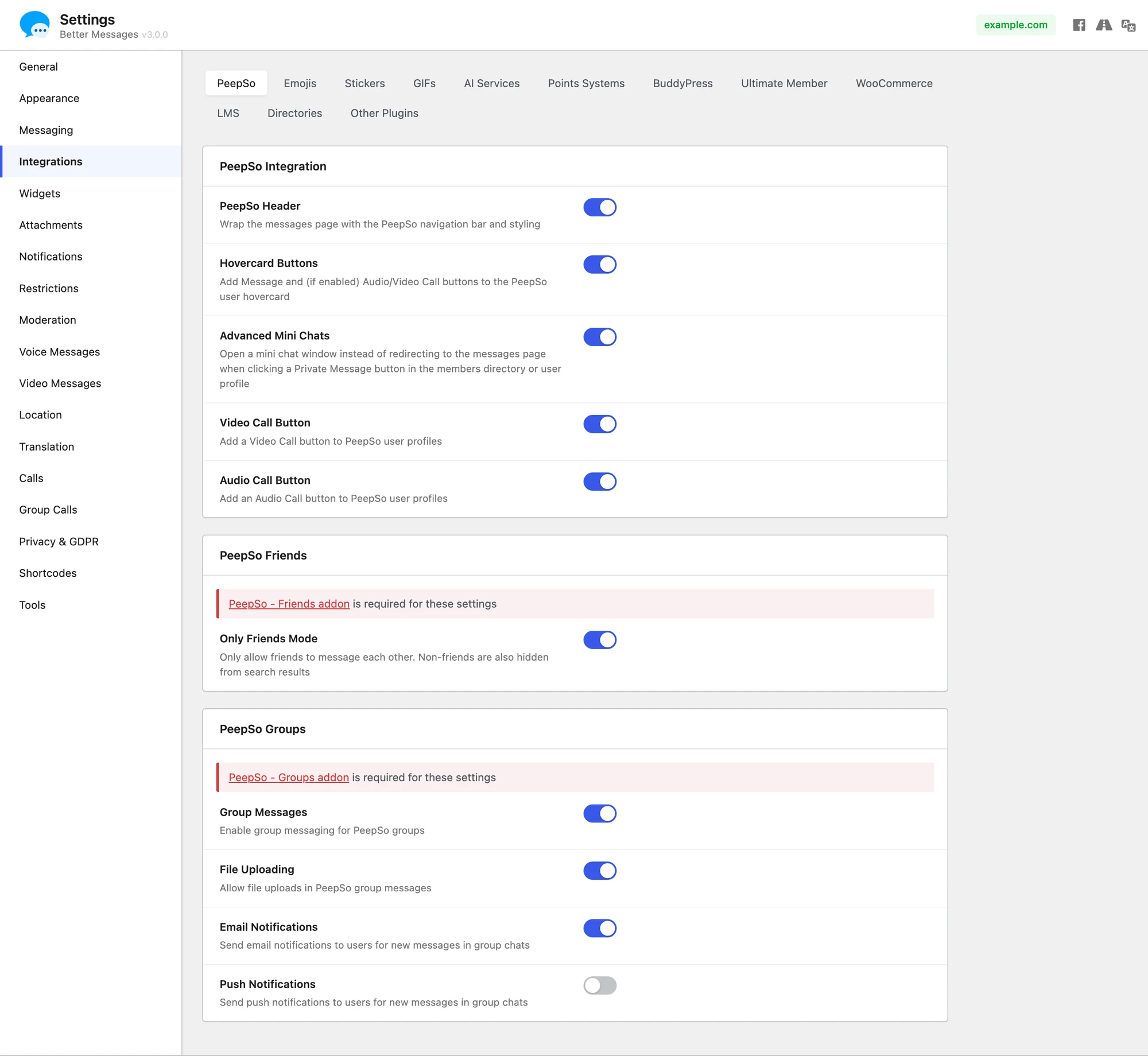
Task: Select the PeepSo tab
Action: point(236,83)
